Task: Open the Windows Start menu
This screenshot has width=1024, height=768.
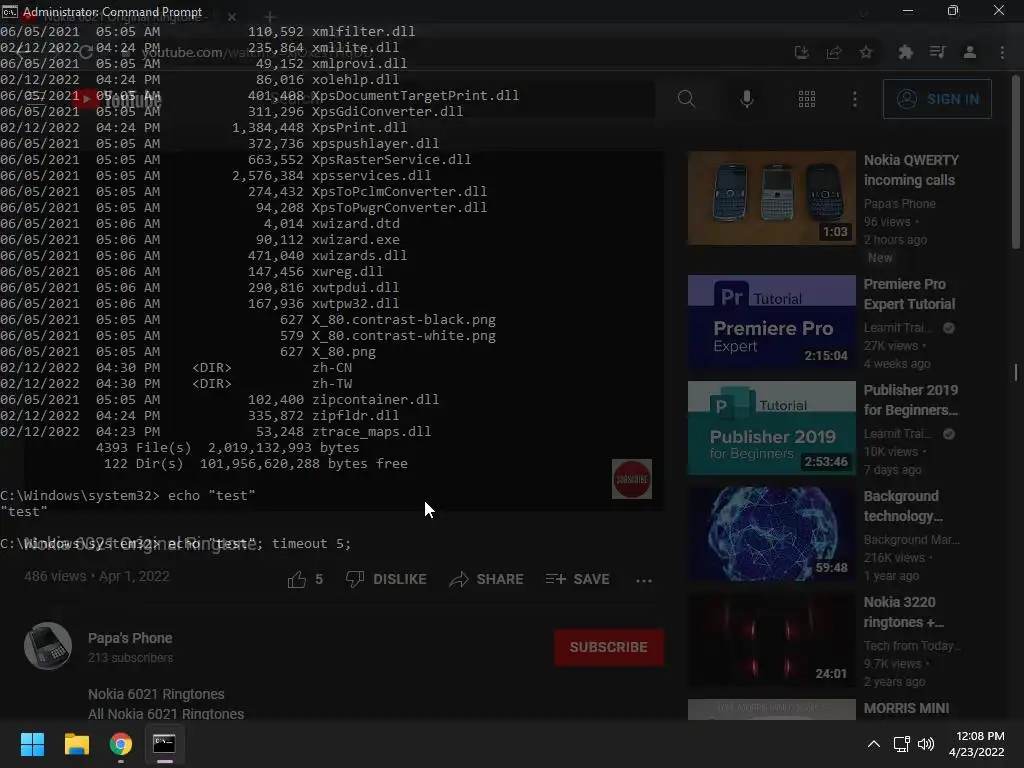Action: coord(32,744)
